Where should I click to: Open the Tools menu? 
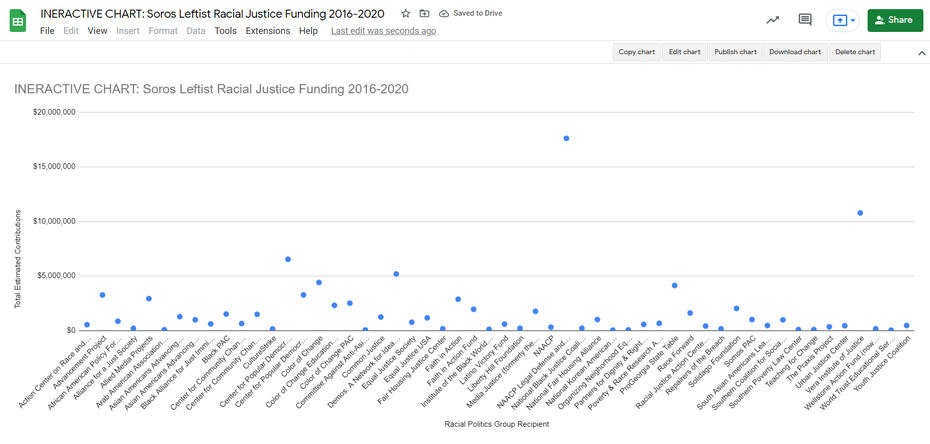225,31
